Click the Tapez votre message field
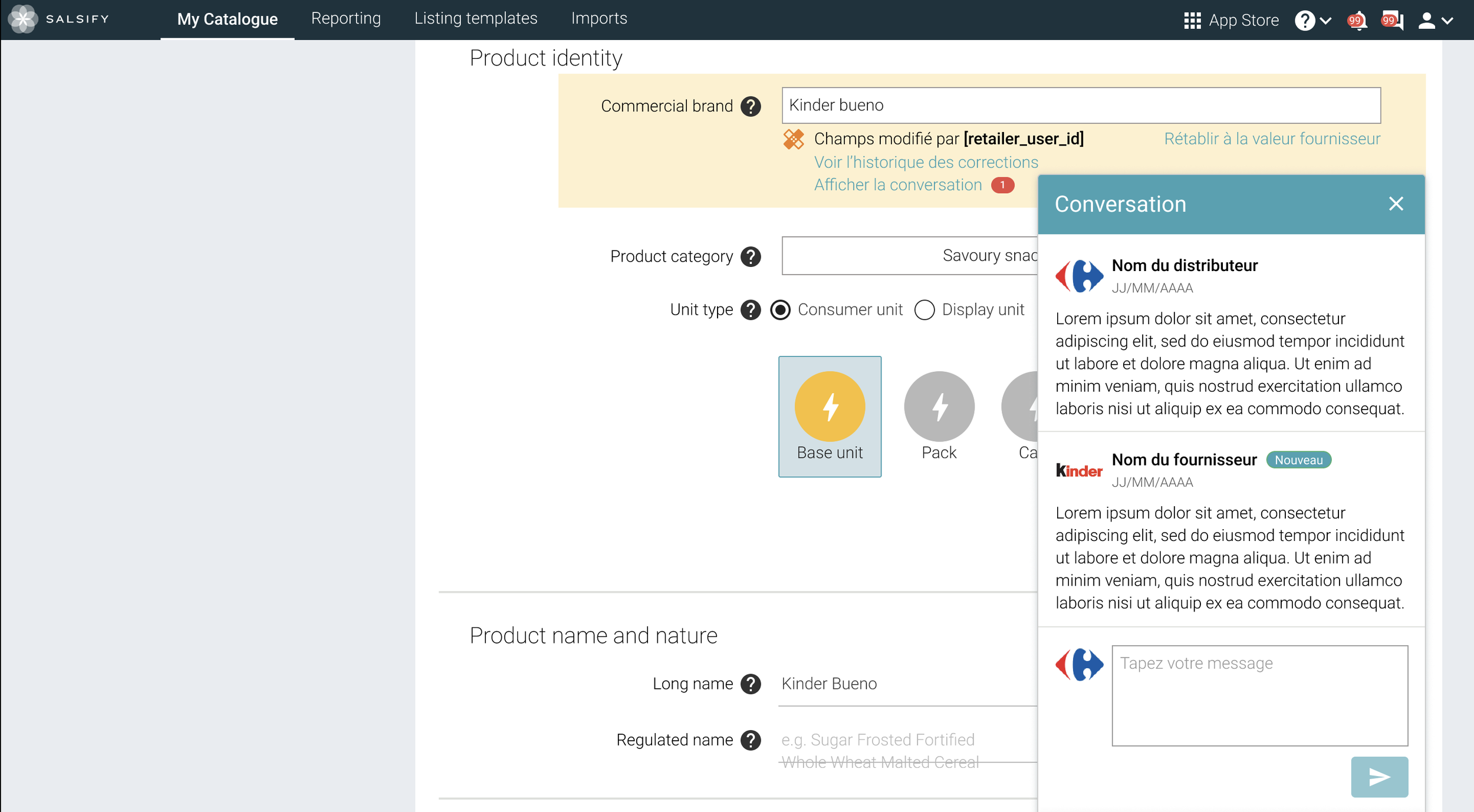 point(1259,695)
